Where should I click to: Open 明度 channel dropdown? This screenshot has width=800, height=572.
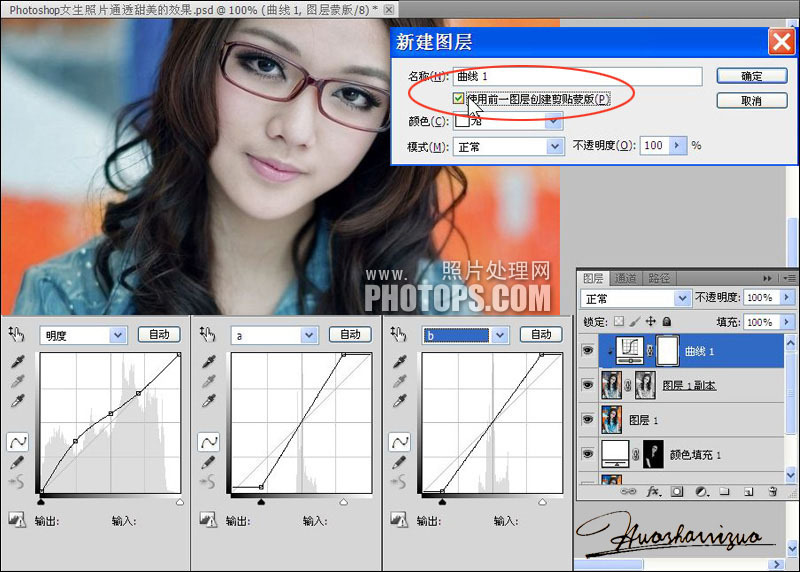[118, 335]
